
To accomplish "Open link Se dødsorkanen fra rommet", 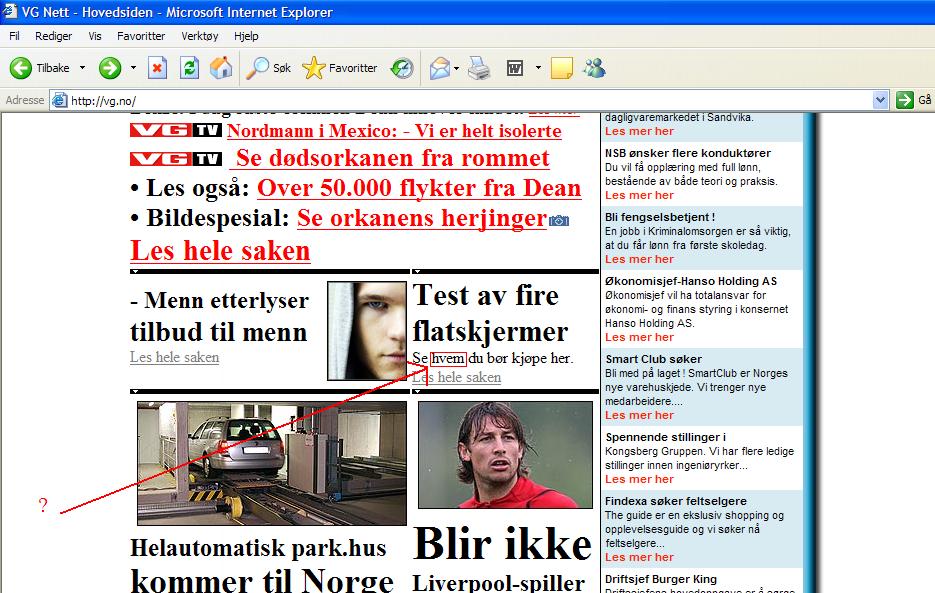I will 392,158.
